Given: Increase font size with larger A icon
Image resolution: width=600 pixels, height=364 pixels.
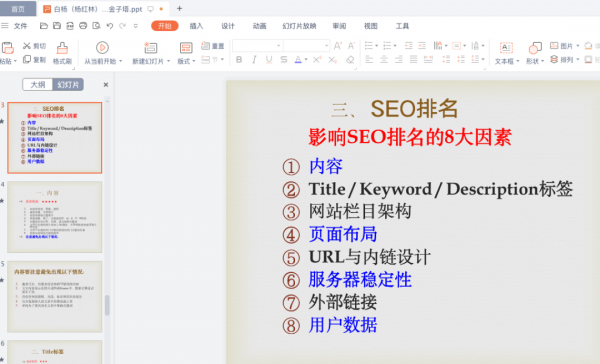Looking at the screenshot, I should [338, 46].
